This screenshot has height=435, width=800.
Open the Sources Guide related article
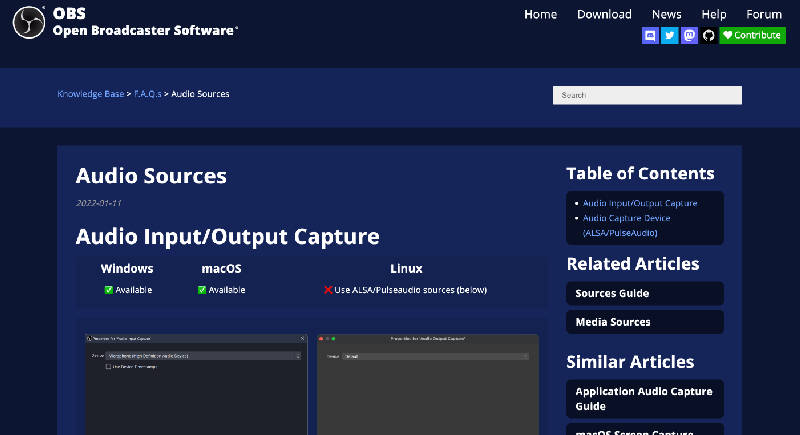(x=612, y=293)
